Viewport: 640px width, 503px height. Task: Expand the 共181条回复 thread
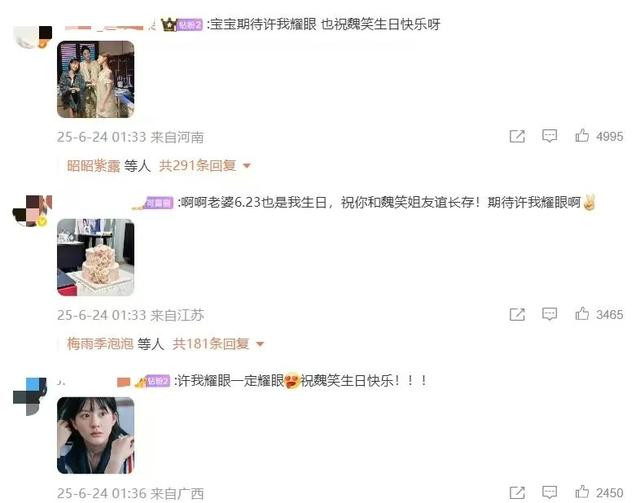click(211, 344)
